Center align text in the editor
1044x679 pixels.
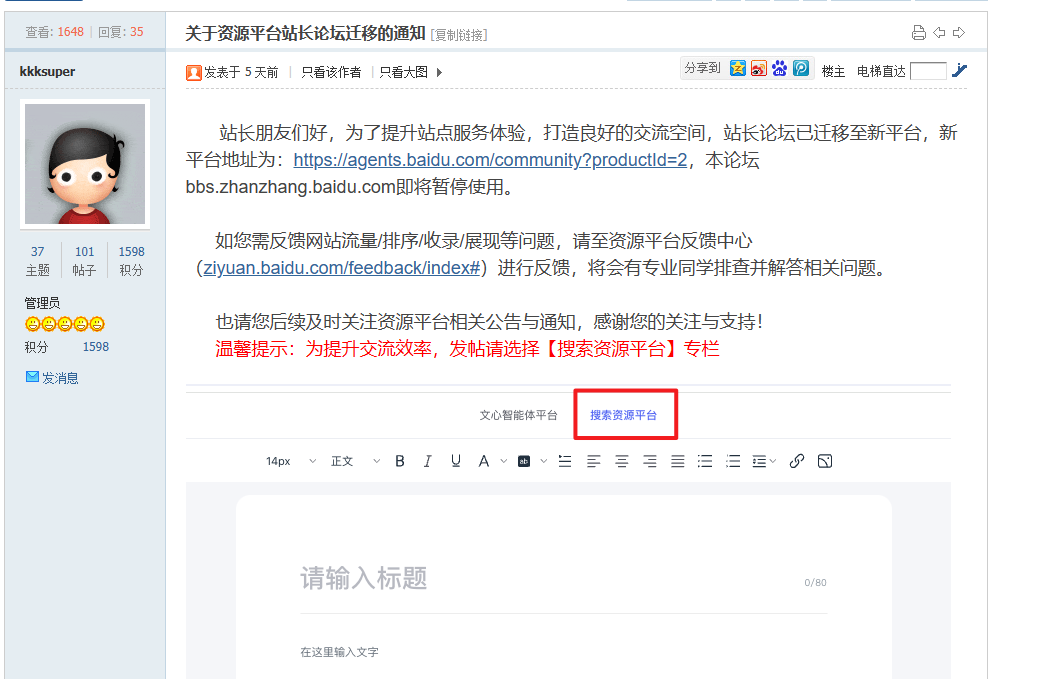click(621, 461)
